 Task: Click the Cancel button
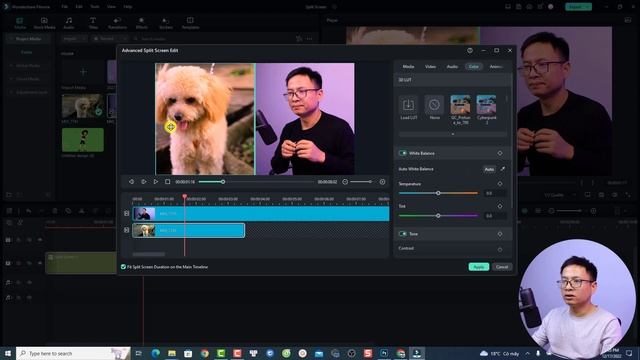click(x=502, y=267)
